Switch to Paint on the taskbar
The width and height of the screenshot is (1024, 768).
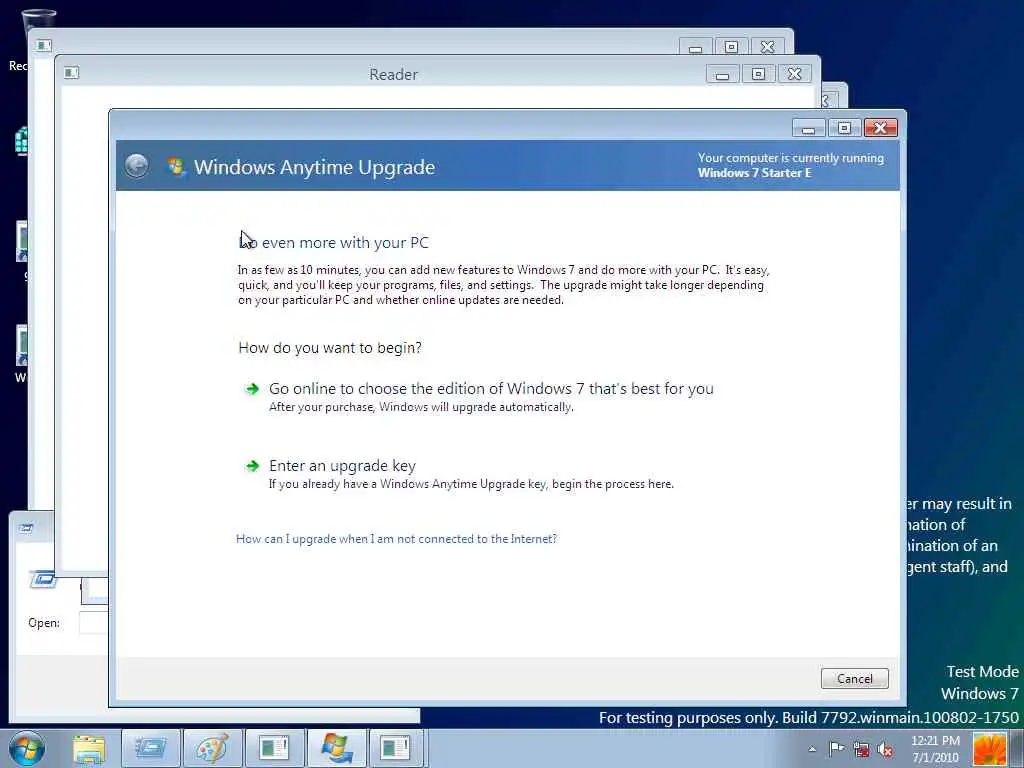(x=213, y=749)
